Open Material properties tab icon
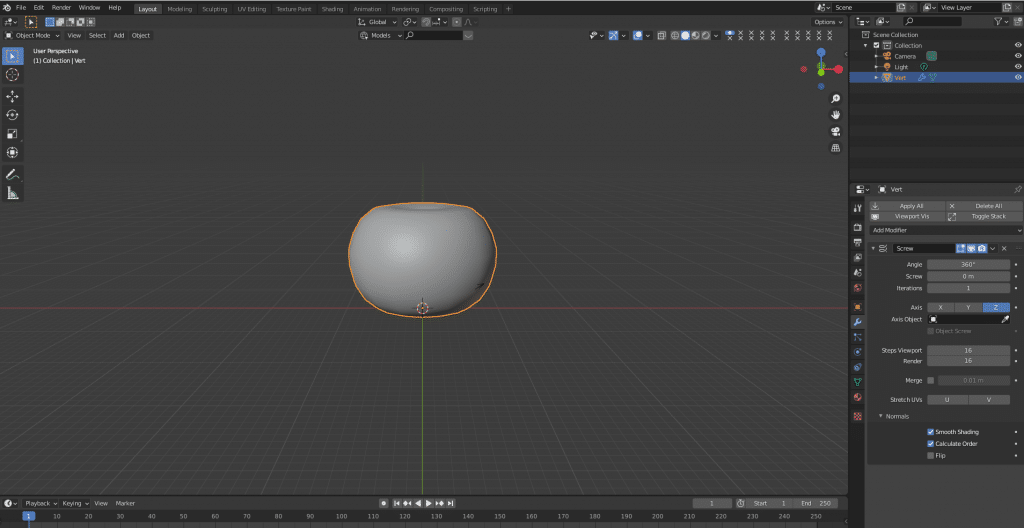The height and width of the screenshot is (528, 1024). 857,397
